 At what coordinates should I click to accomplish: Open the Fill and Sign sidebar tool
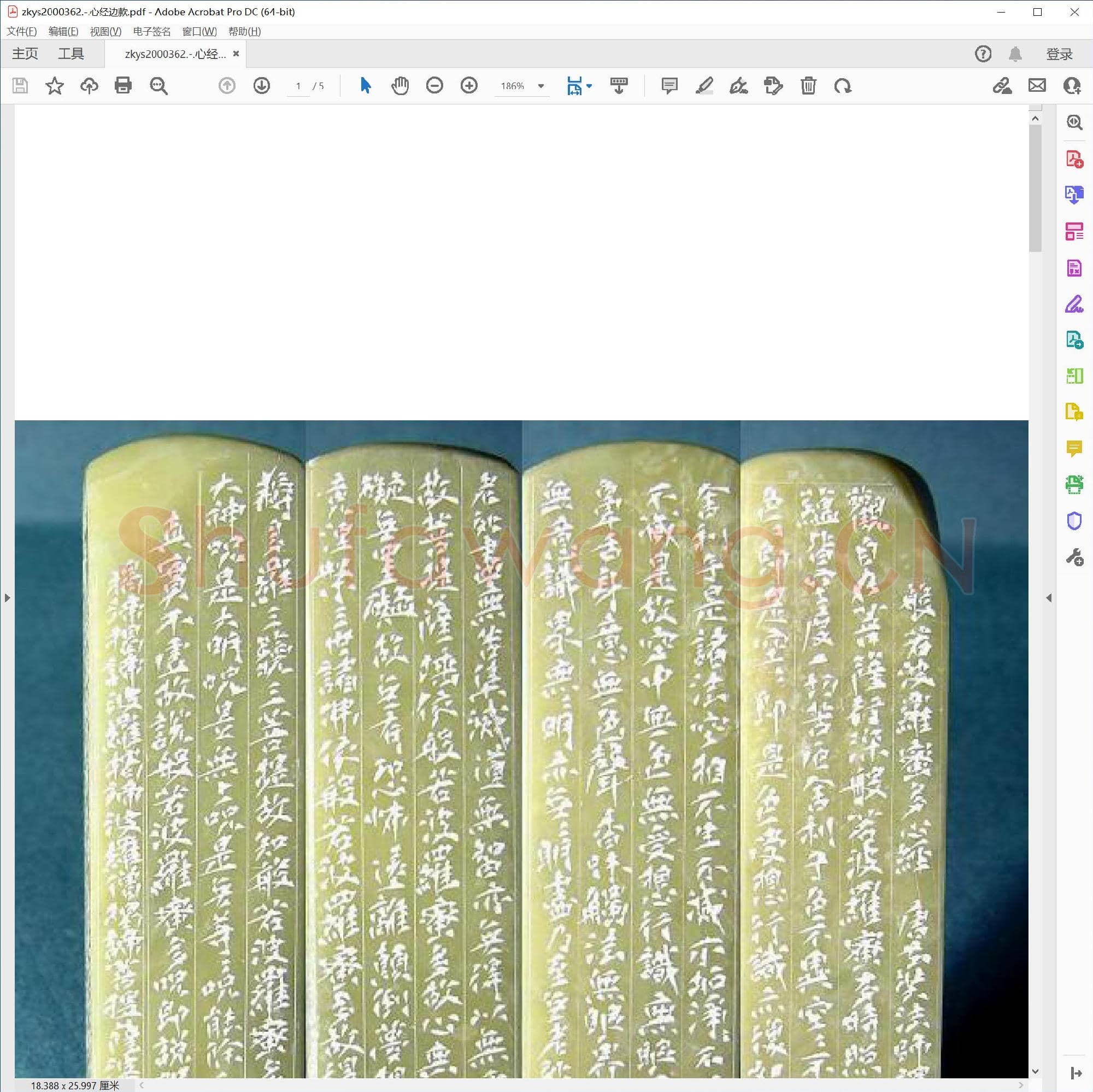(1074, 304)
